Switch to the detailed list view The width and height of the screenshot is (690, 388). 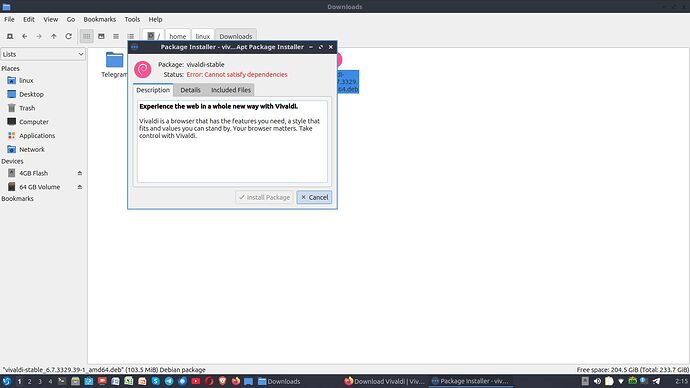point(131,37)
